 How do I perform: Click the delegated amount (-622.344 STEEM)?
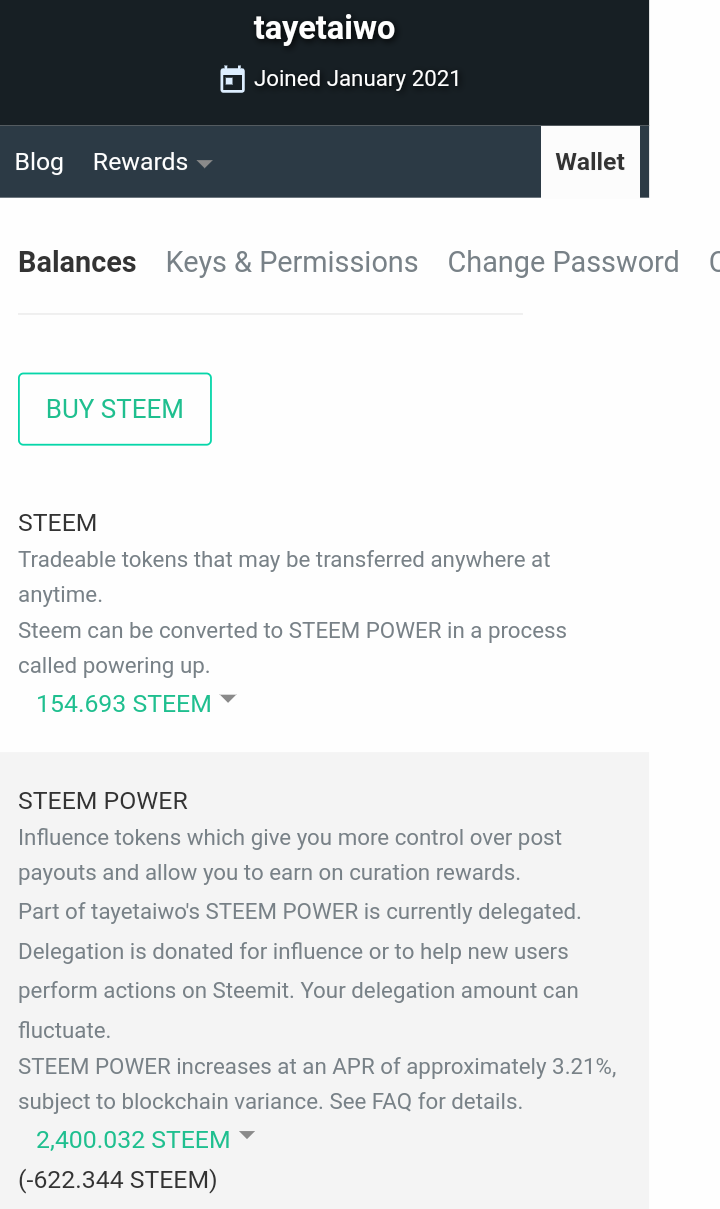point(118,1180)
